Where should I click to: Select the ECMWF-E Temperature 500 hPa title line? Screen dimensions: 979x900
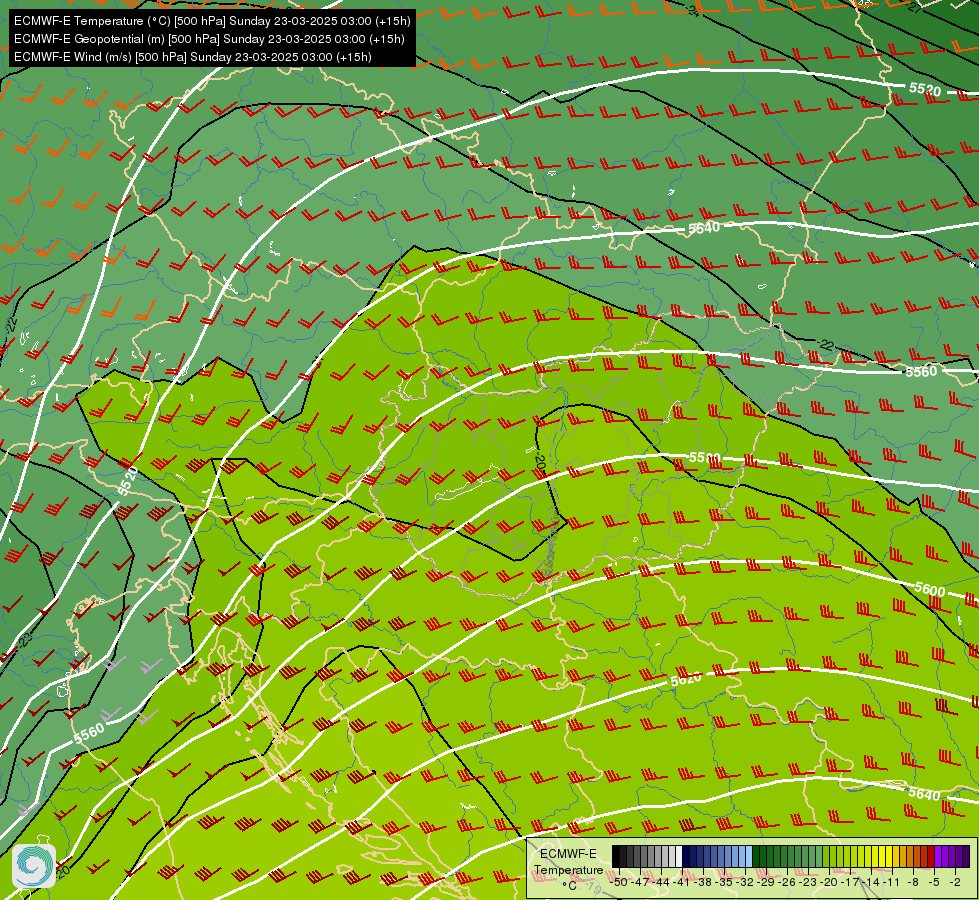(212, 21)
